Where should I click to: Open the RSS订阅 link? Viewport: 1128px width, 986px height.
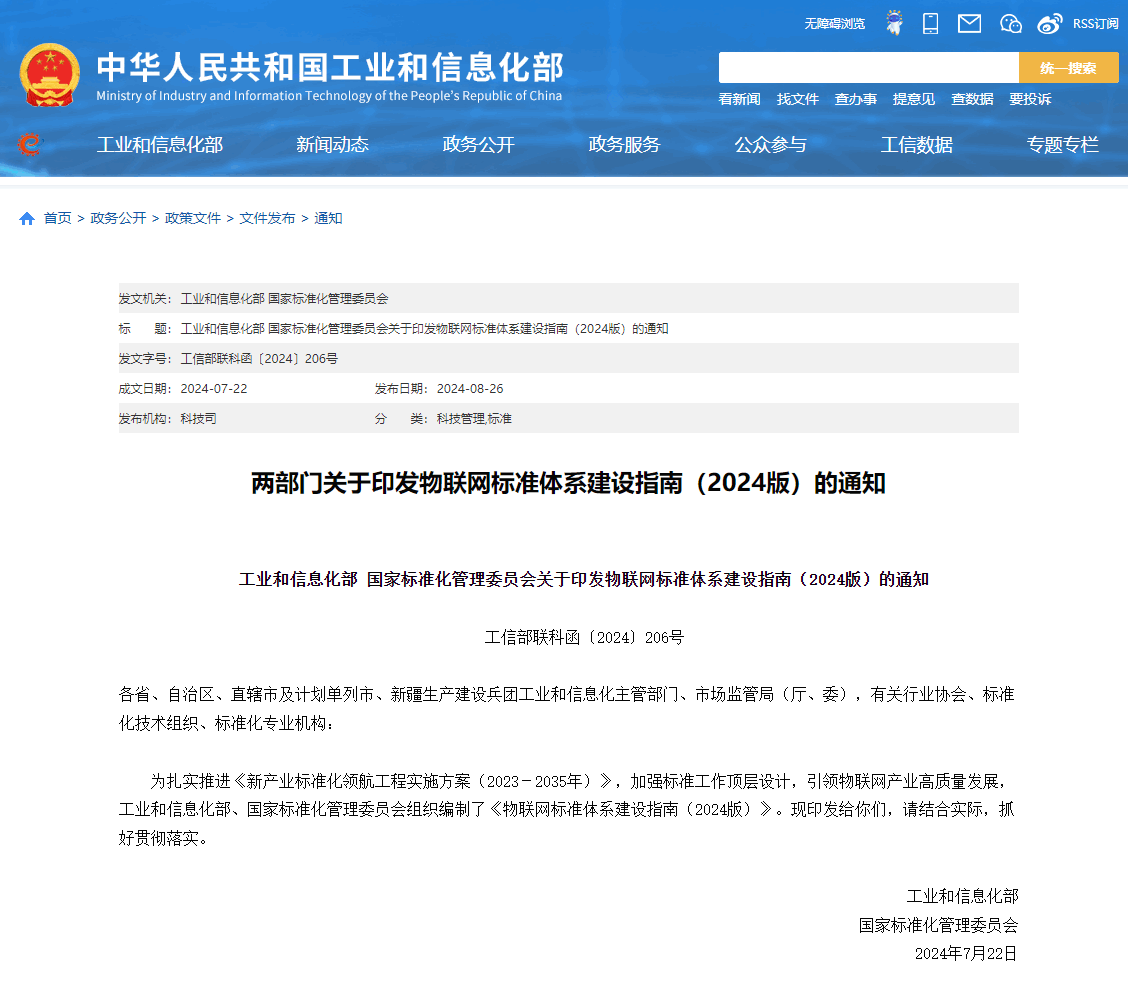click(x=1096, y=24)
